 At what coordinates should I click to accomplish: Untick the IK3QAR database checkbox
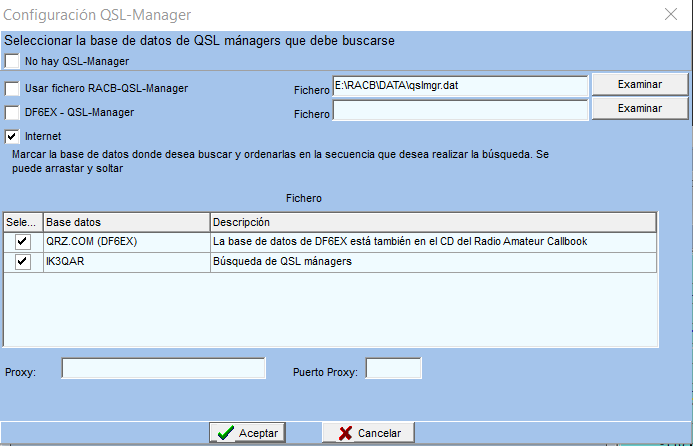(22, 261)
